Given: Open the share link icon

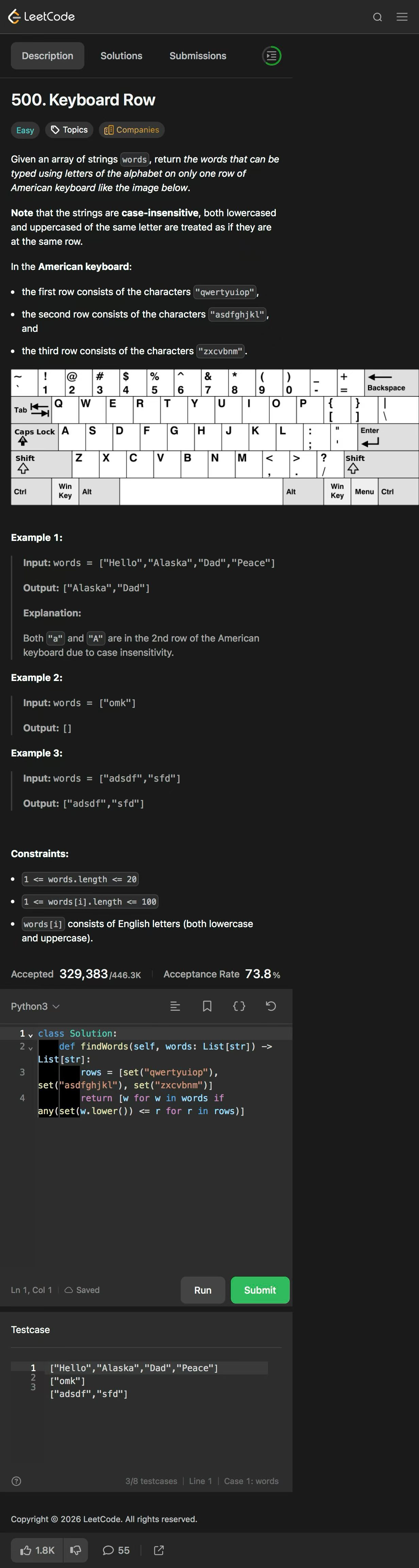Looking at the screenshot, I should (159, 1550).
